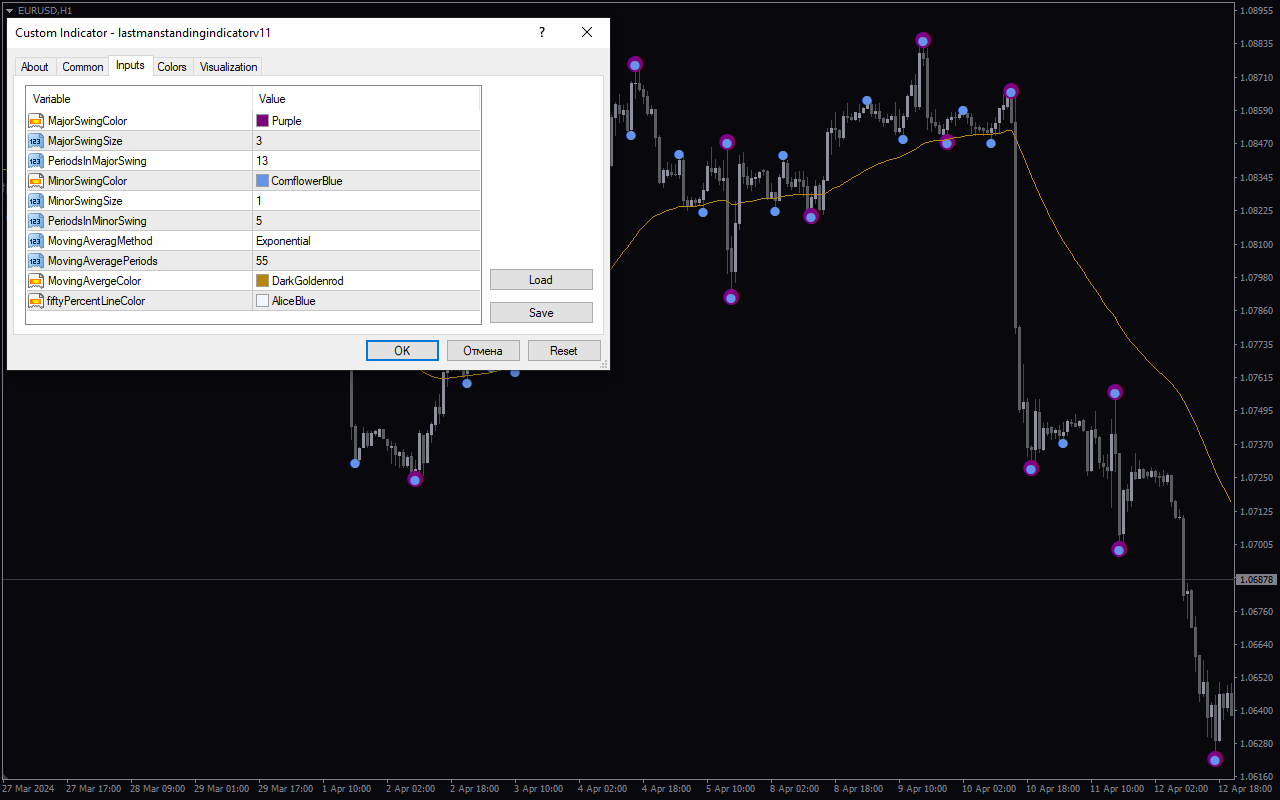1280x800 pixels.
Task: Click the 1.06878 current price label
Action: point(1256,580)
